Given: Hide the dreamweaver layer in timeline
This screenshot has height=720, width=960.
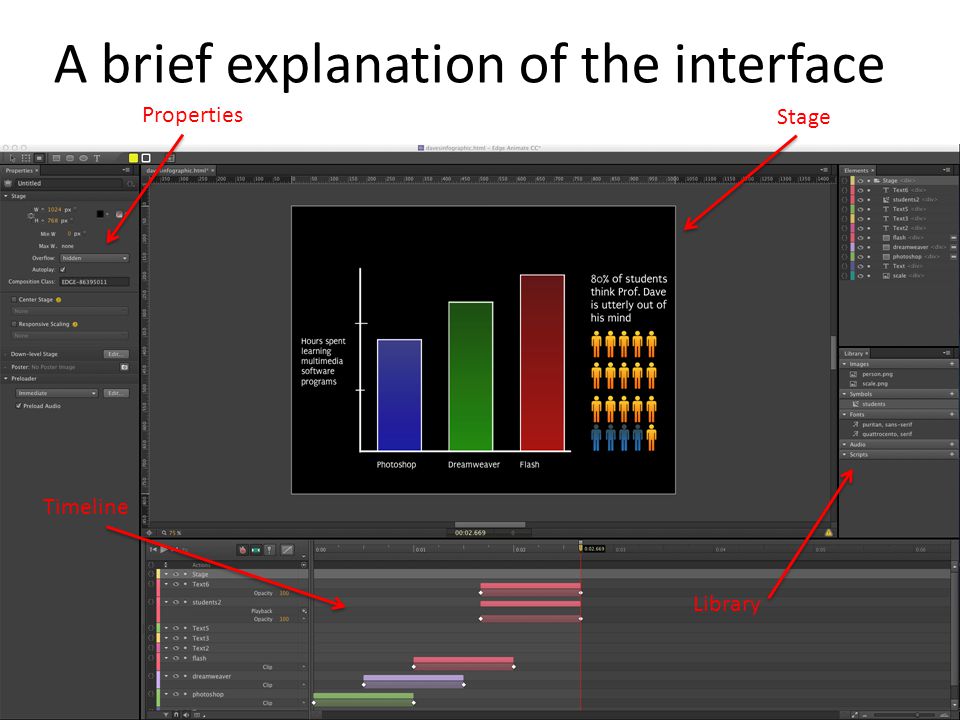Looking at the screenshot, I should click(x=176, y=677).
